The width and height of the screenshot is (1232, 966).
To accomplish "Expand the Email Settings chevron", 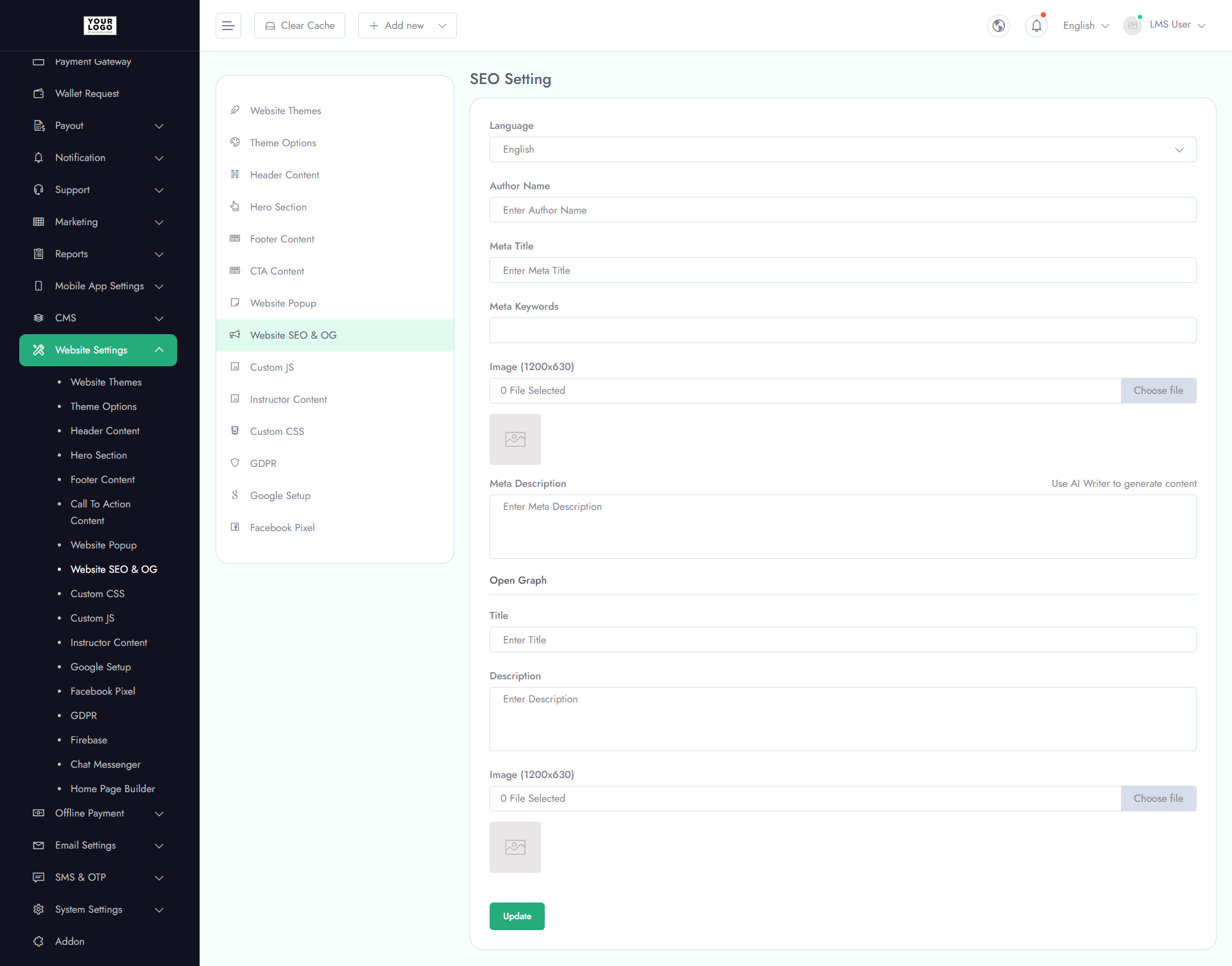I will point(159,846).
